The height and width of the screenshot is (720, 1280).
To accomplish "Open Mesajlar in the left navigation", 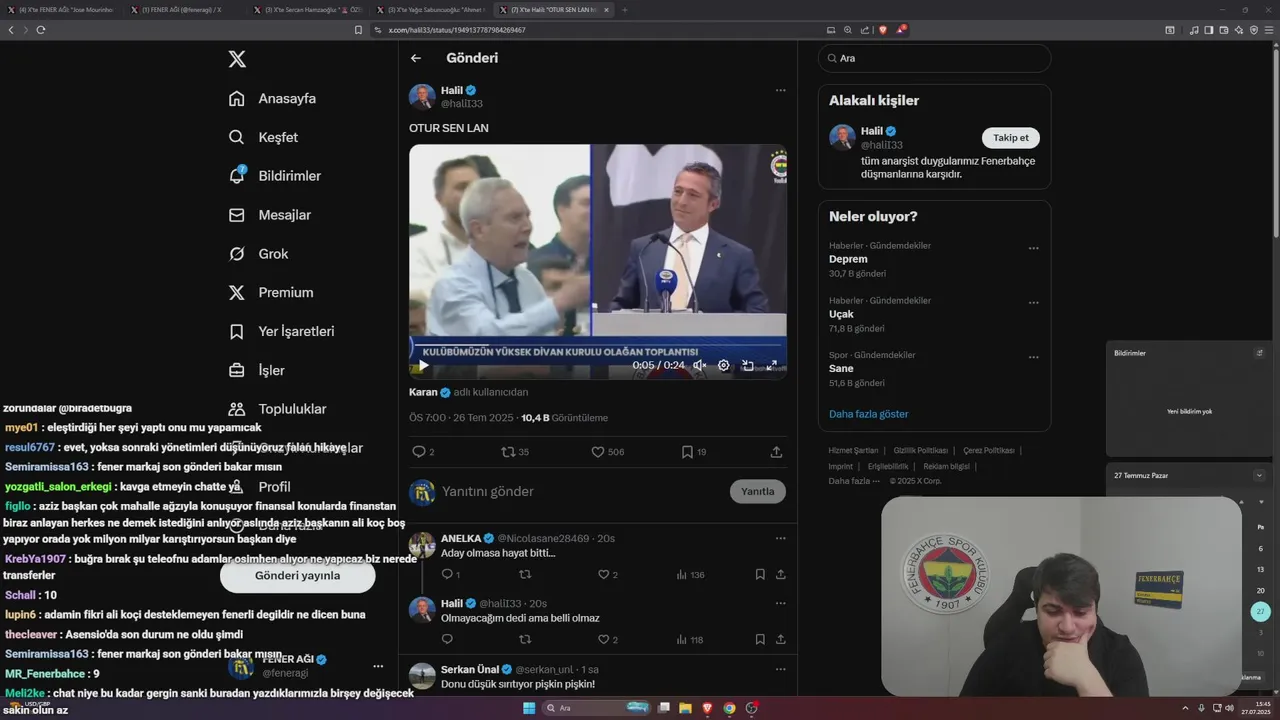I will [x=270, y=215].
